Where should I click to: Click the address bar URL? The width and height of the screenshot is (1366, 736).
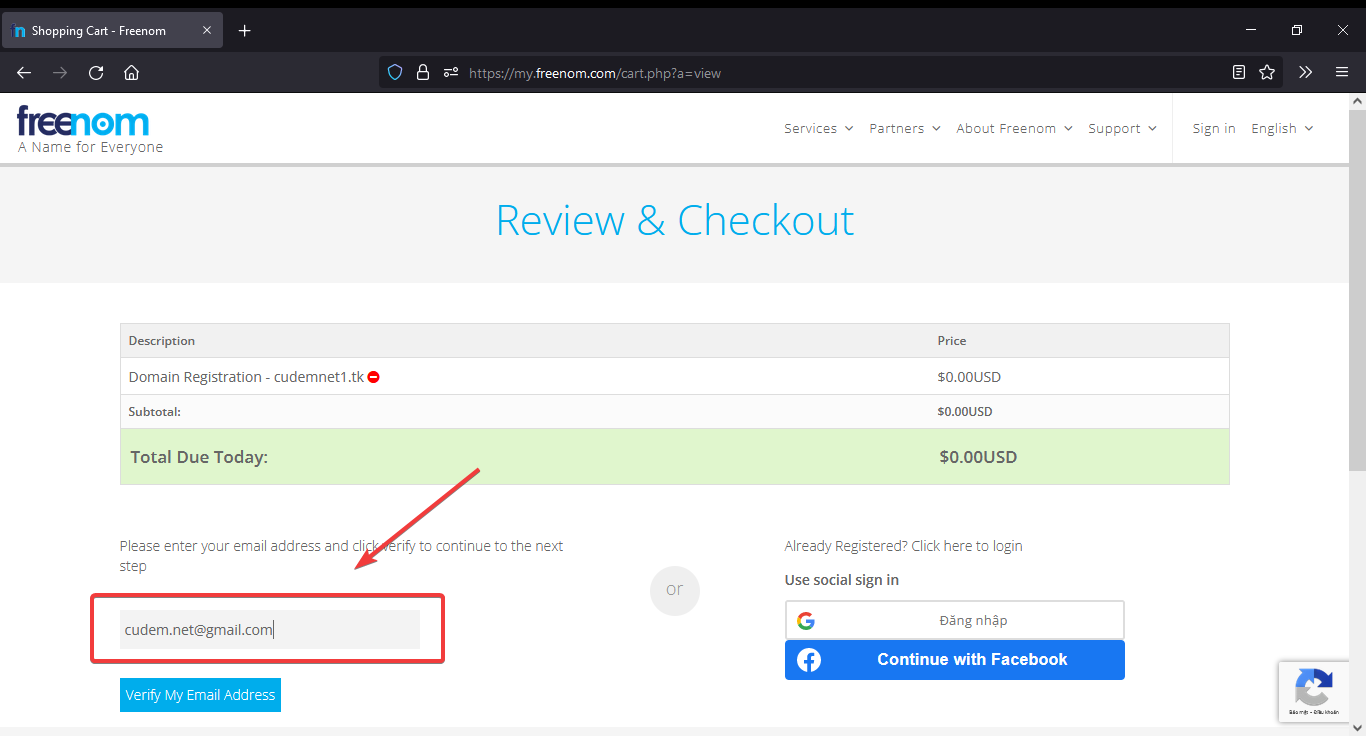click(595, 73)
